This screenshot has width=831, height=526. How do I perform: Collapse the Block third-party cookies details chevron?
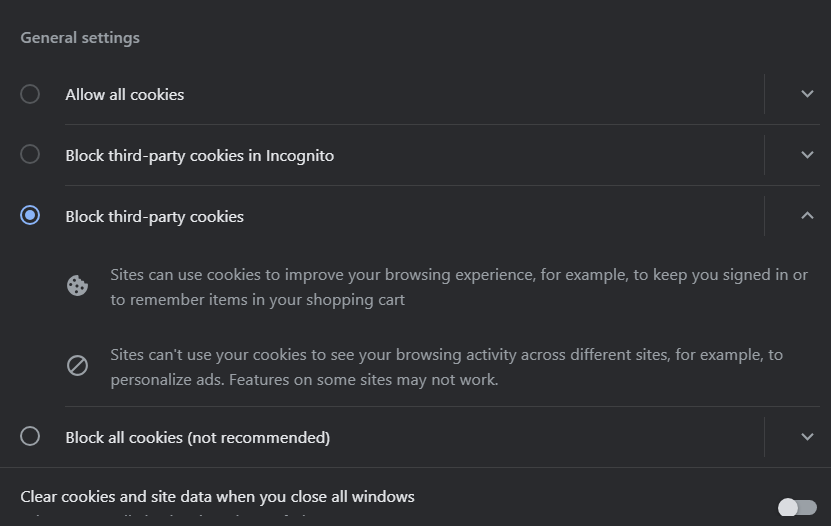(807, 215)
